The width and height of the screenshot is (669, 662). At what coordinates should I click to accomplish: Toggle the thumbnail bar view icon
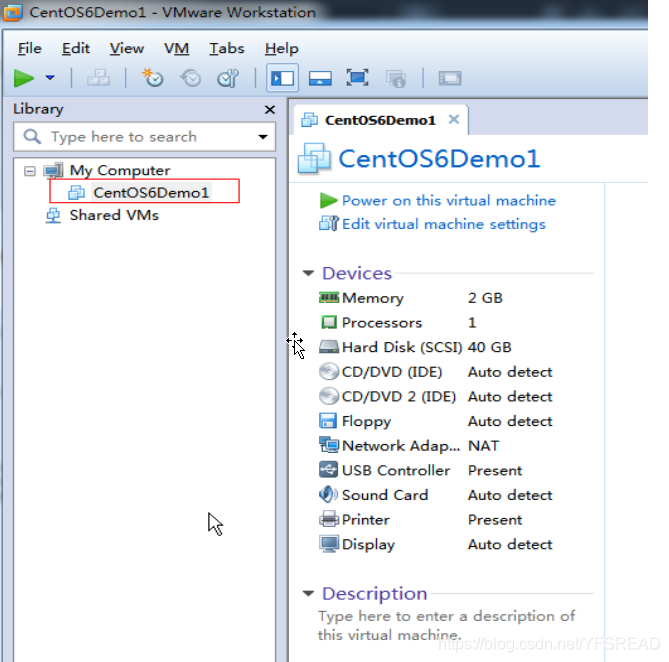click(x=320, y=78)
